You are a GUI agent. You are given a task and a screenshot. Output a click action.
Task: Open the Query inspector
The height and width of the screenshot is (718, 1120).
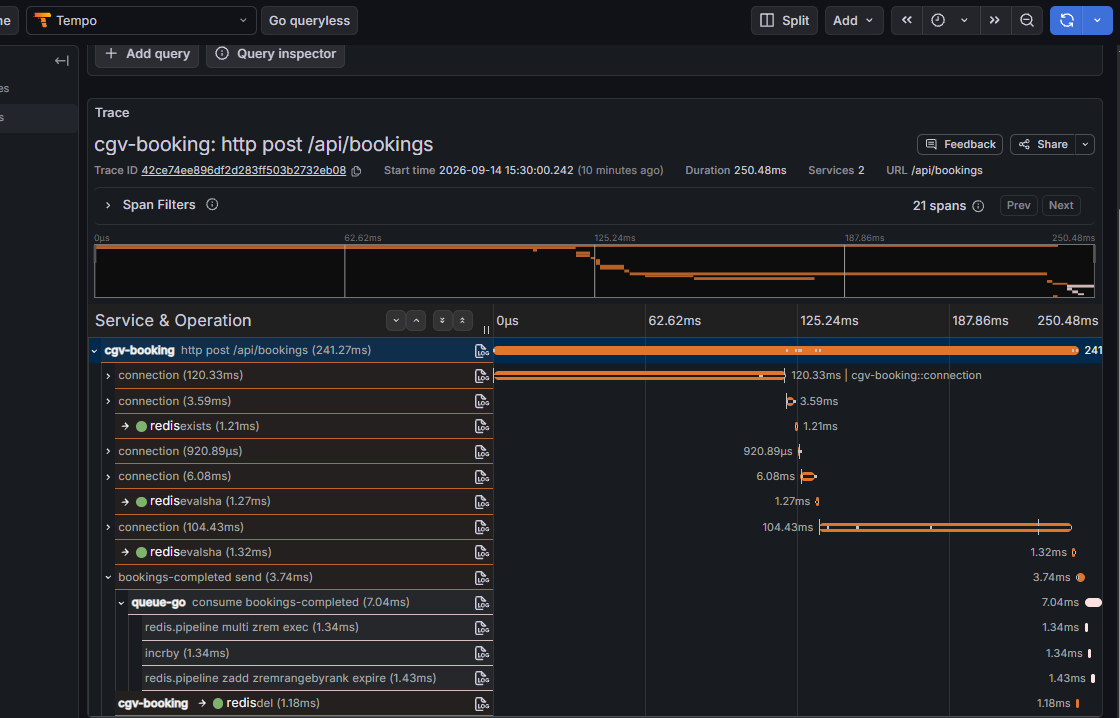[x=276, y=54]
